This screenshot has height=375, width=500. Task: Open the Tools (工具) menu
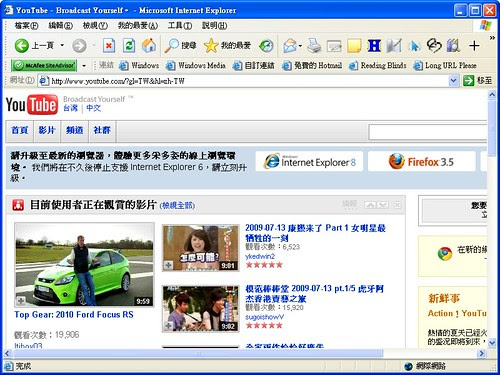tap(180, 25)
